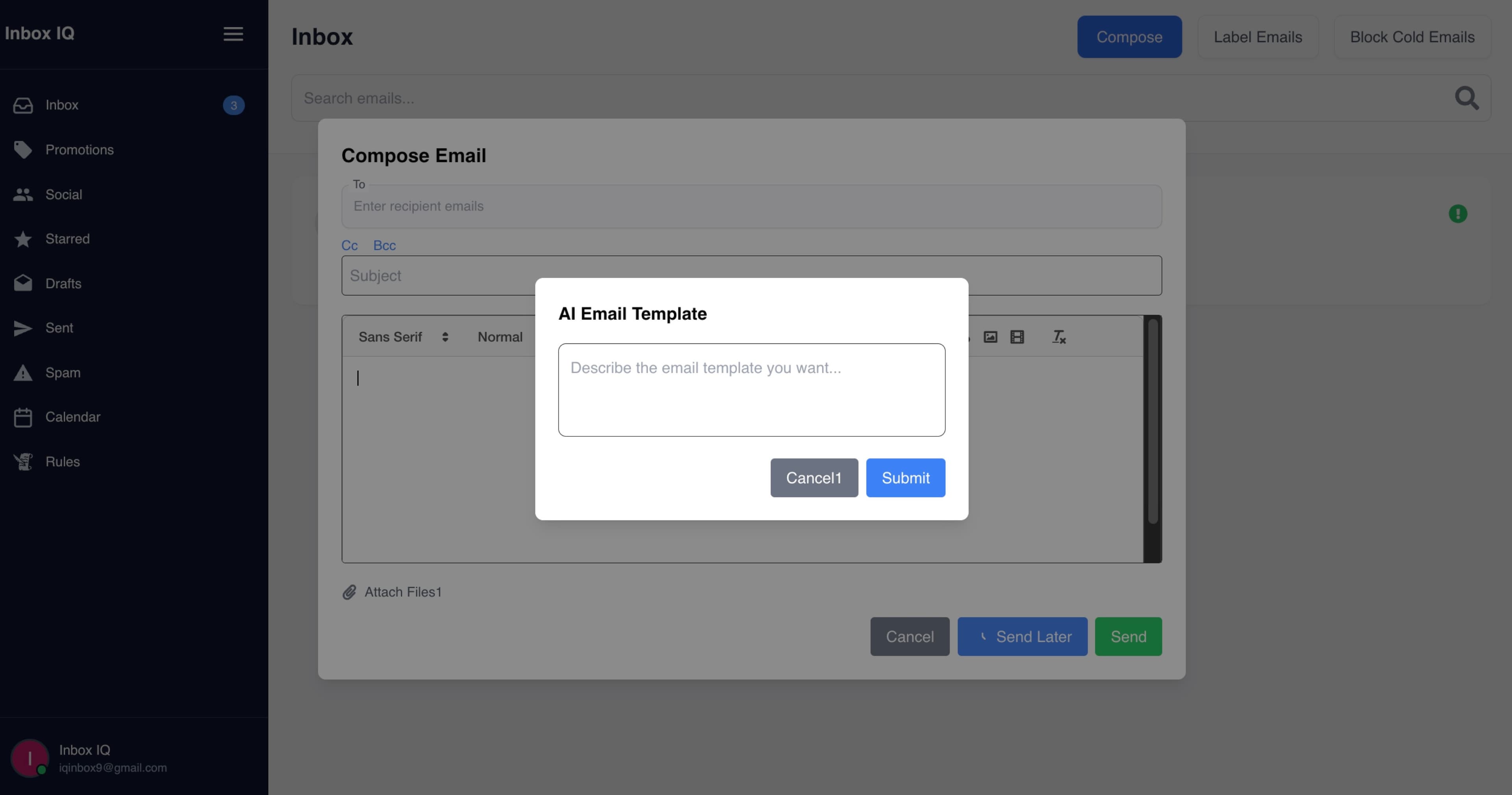This screenshot has width=1512, height=795.
Task: Submit the AI email template description
Action: (905, 477)
